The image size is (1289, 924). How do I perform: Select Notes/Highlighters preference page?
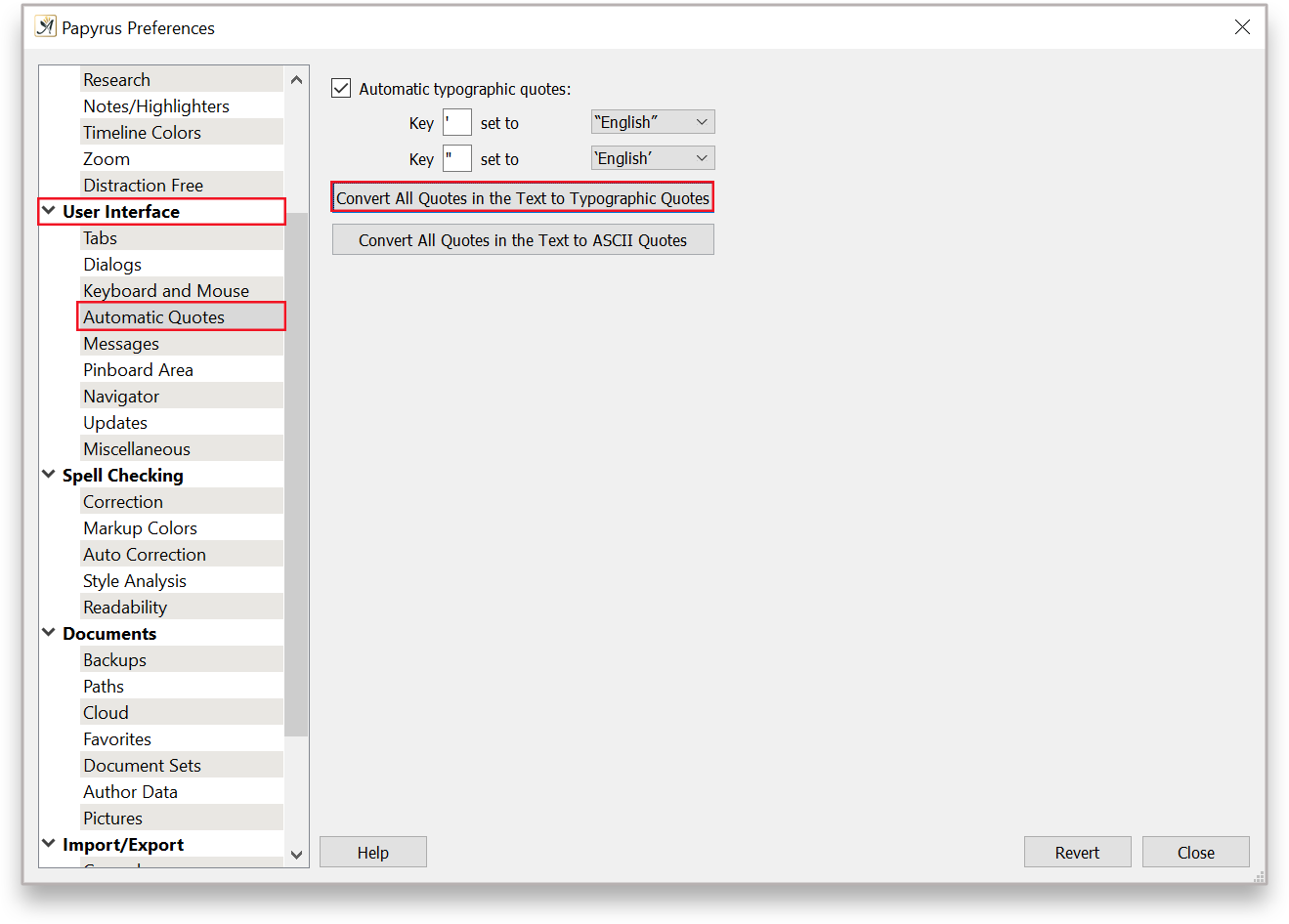click(x=182, y=105)
